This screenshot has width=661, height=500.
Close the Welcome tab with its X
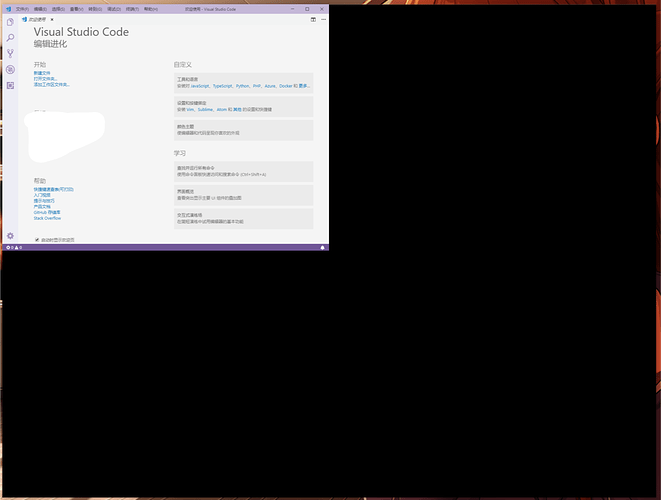52,19
